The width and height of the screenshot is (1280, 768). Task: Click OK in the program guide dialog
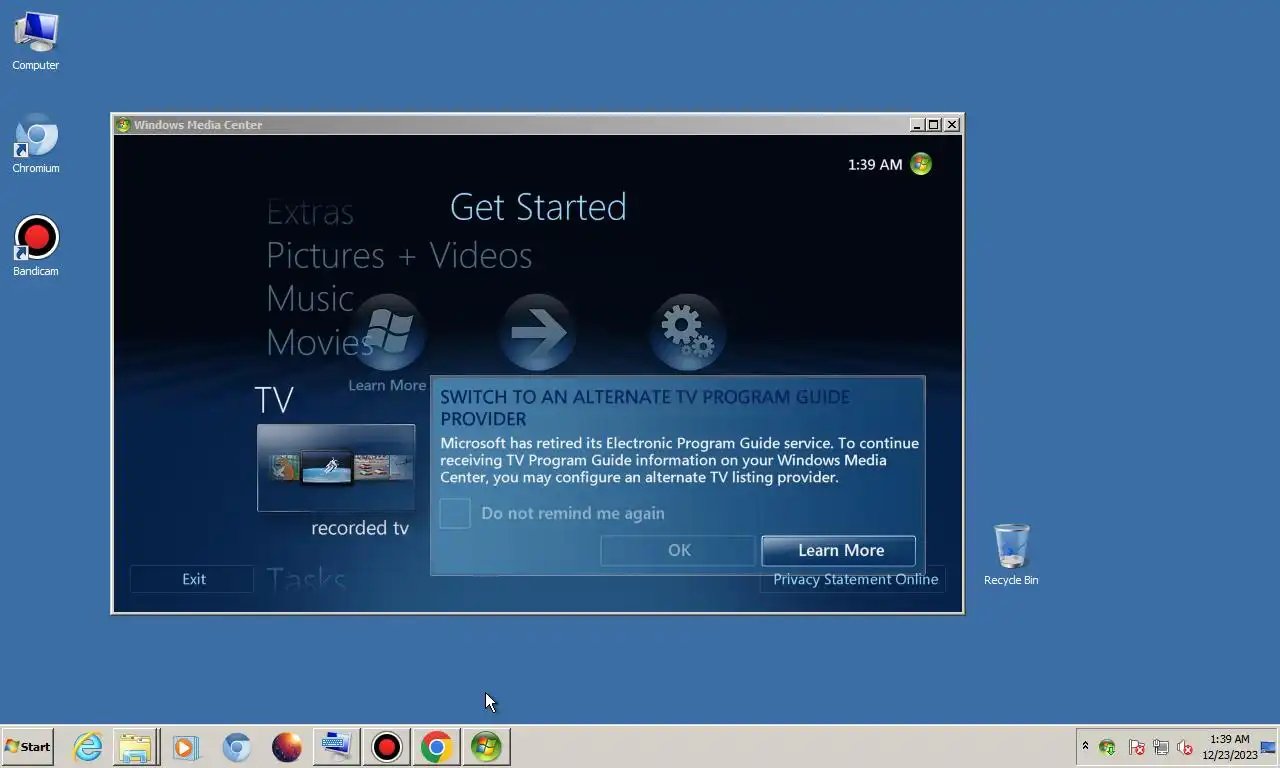[x=679, y=550]
